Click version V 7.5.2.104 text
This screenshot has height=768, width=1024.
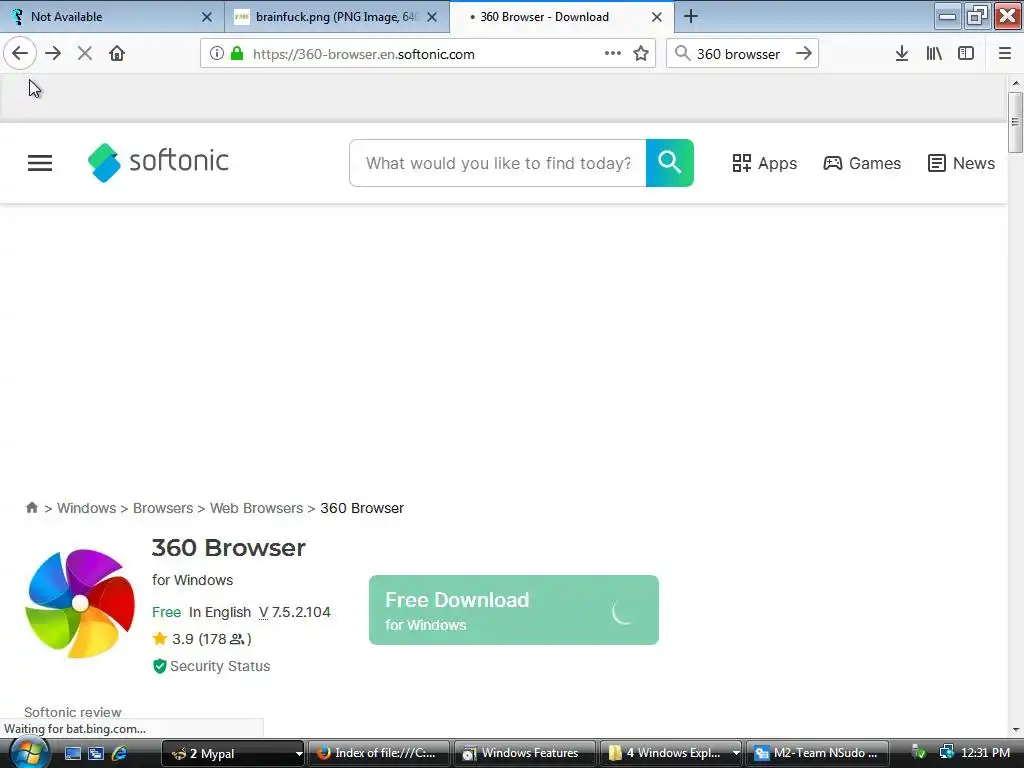295,612
